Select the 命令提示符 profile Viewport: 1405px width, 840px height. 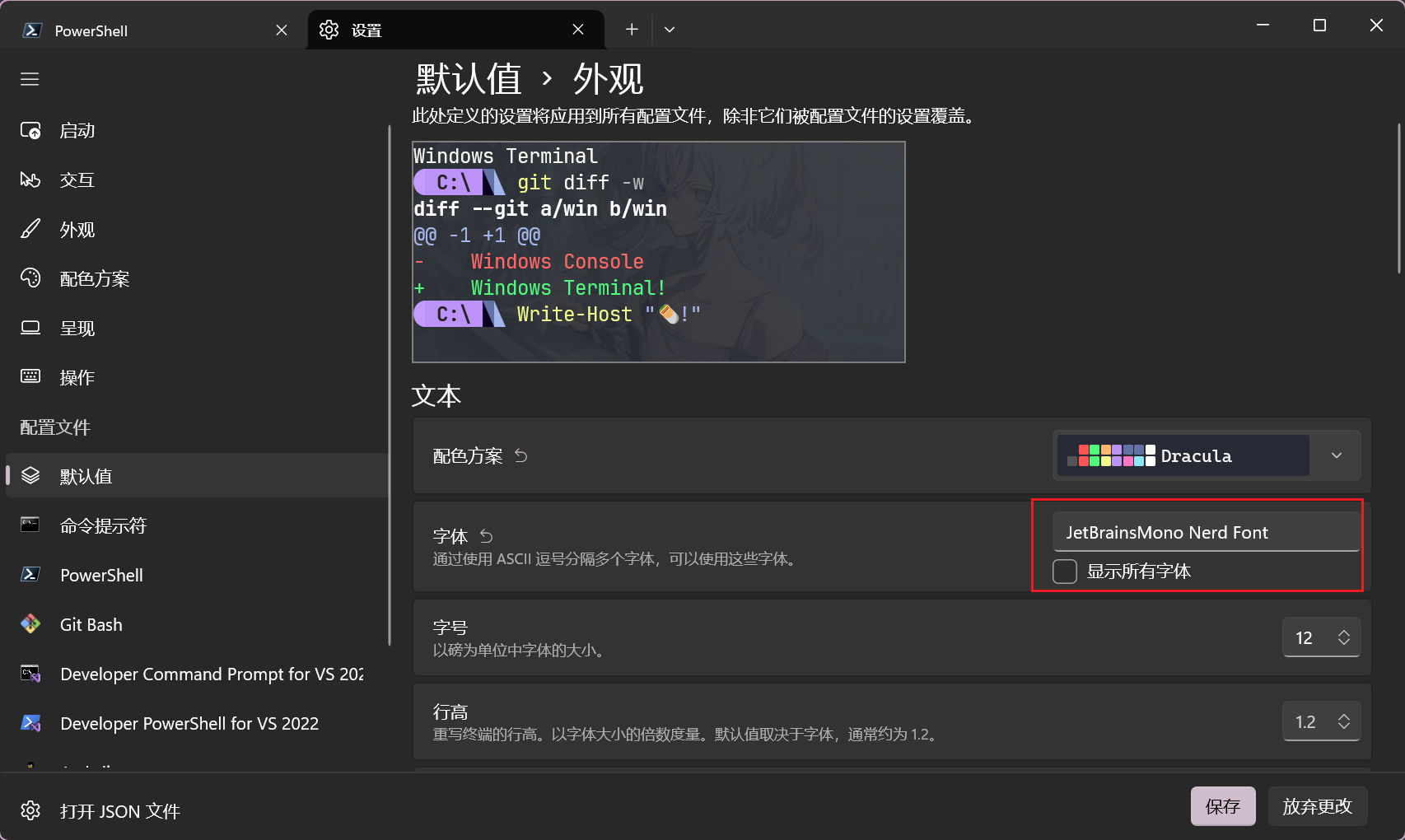coord(197,525)
